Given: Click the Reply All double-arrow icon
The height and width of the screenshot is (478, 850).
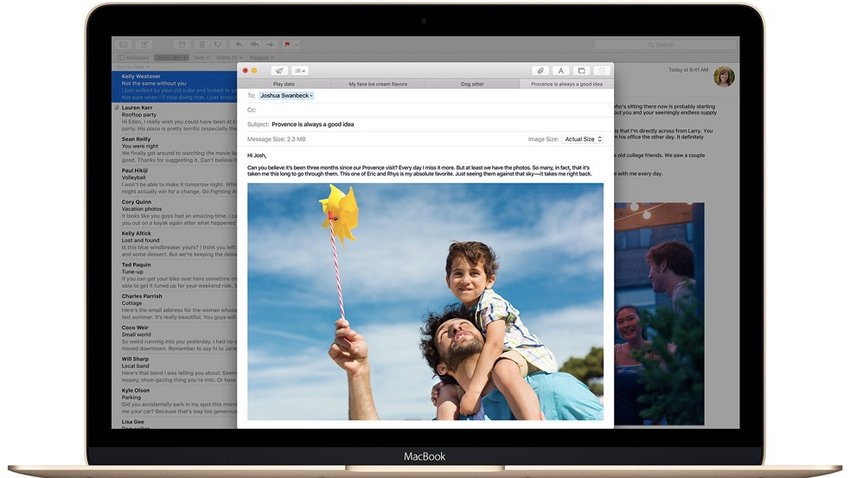Looking at the screenshot, I should tap(254, 44).
